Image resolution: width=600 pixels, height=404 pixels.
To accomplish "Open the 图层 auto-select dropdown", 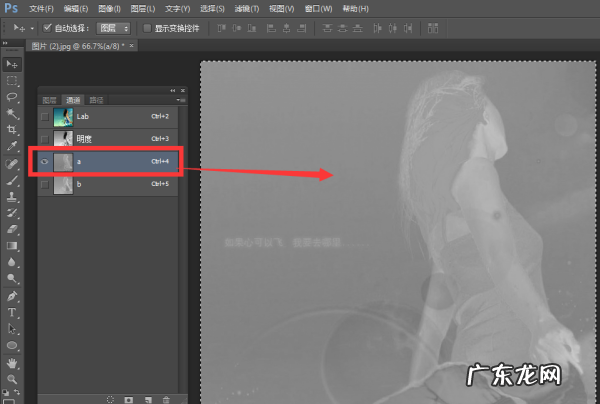I will 111,27.
